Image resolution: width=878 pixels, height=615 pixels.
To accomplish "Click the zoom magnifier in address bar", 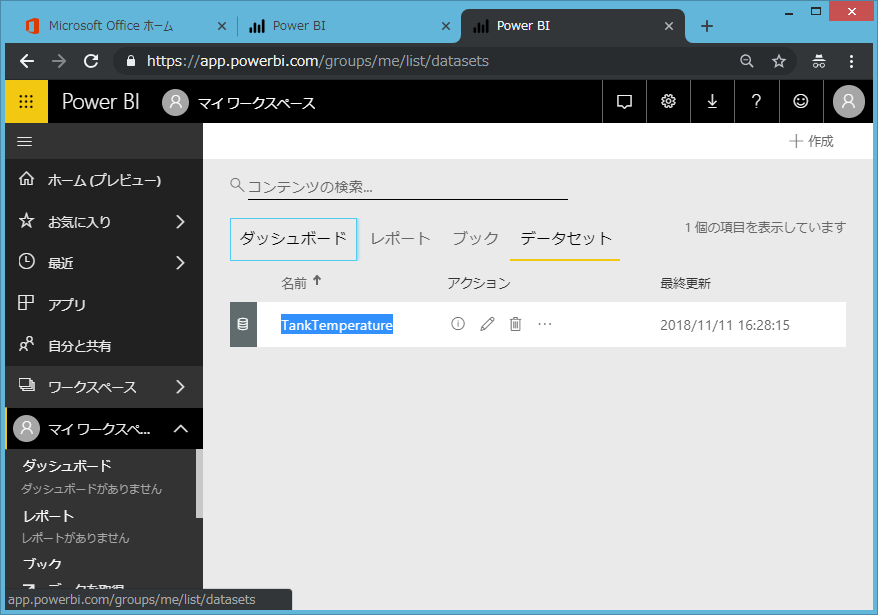I will (x=746, y=61).
